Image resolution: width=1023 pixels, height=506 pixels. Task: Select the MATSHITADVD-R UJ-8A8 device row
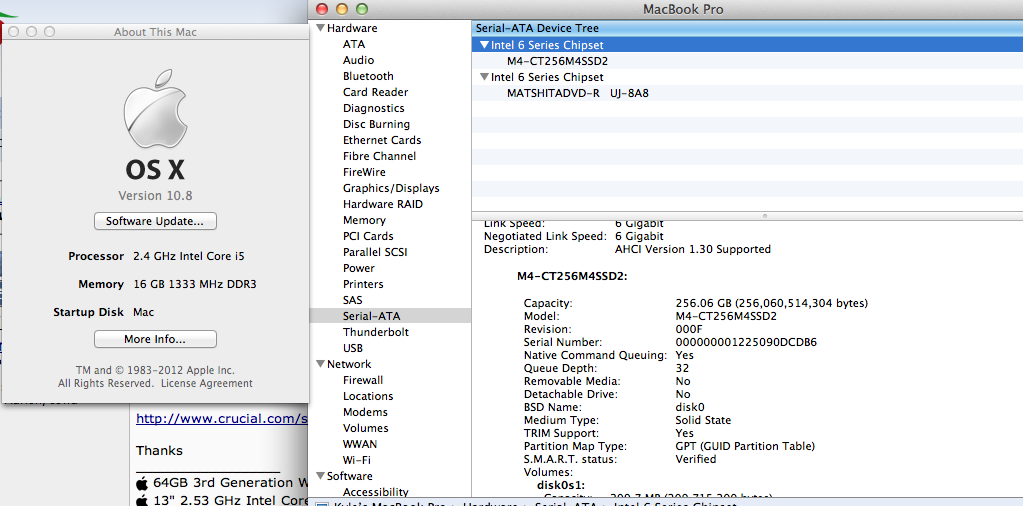coord(747,93)
